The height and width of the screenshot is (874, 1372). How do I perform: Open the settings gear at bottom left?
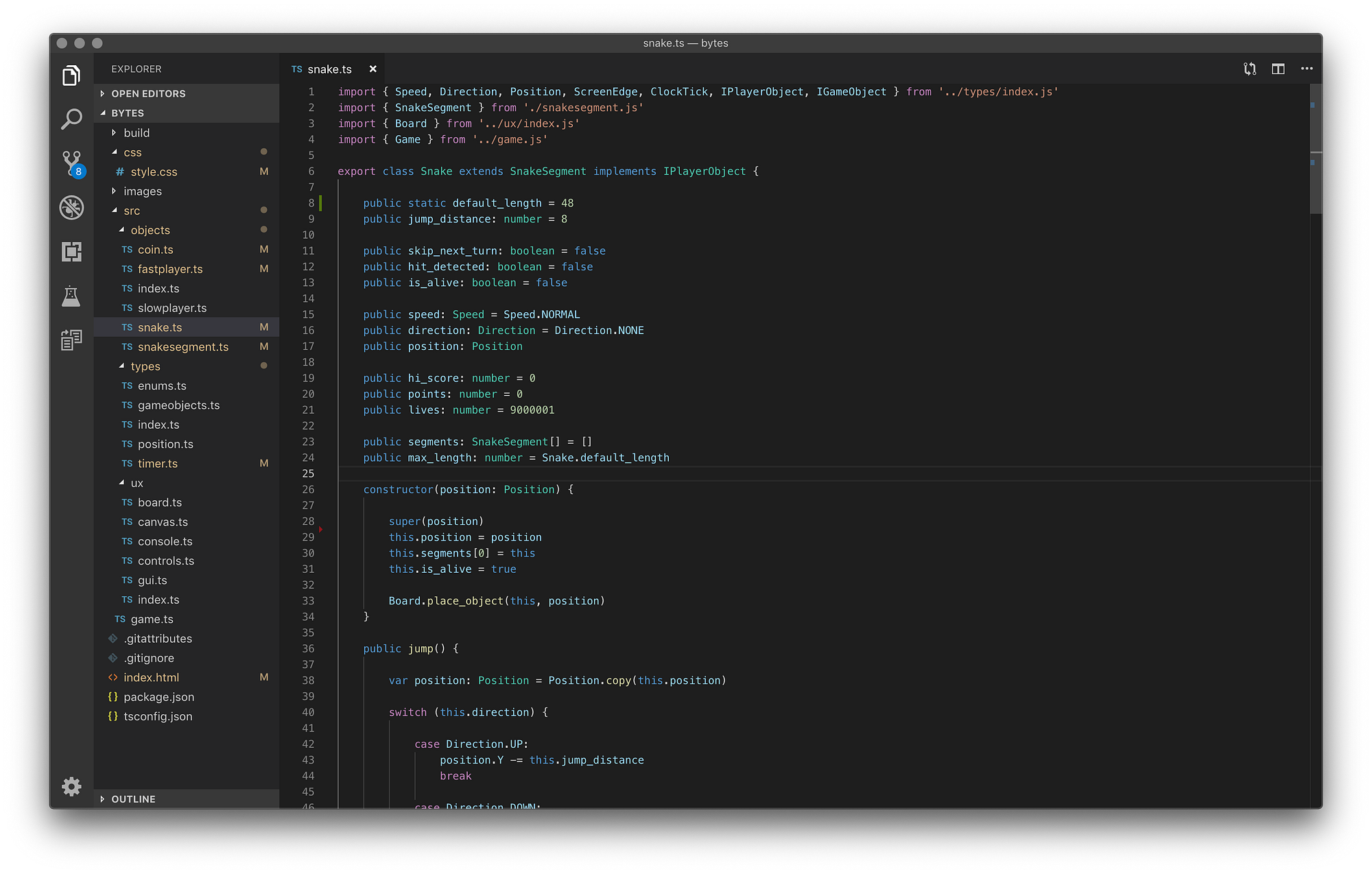[71, 786]
